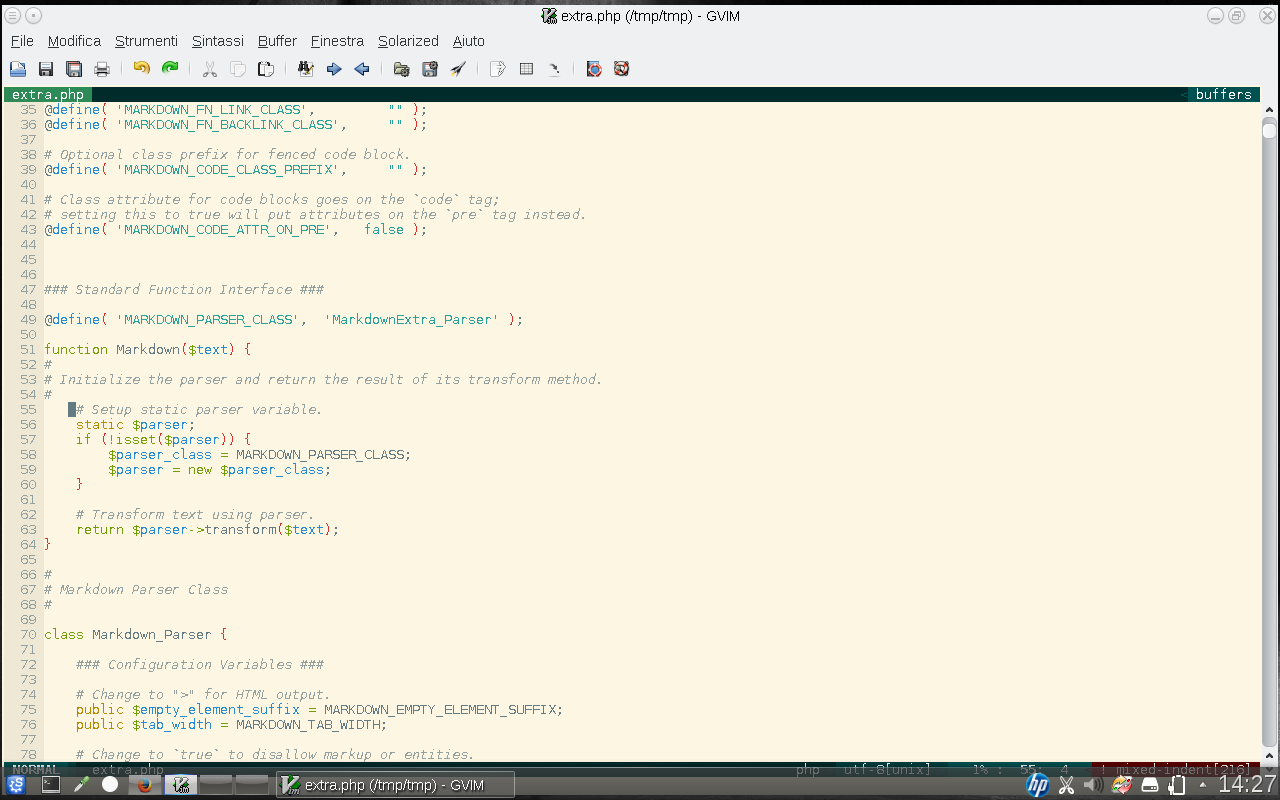
Task: Open the KDE application launcher
Action: [16, 785]
